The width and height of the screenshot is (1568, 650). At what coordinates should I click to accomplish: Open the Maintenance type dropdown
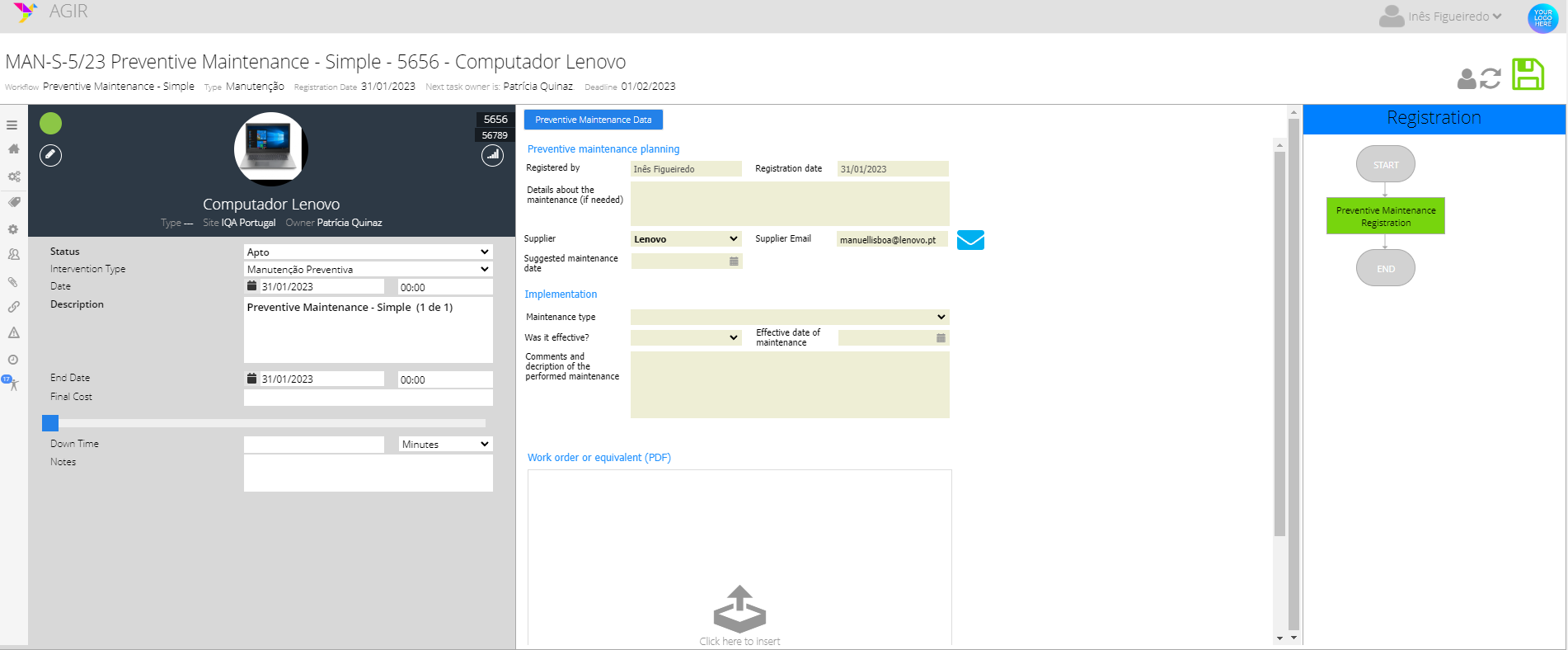790,317
